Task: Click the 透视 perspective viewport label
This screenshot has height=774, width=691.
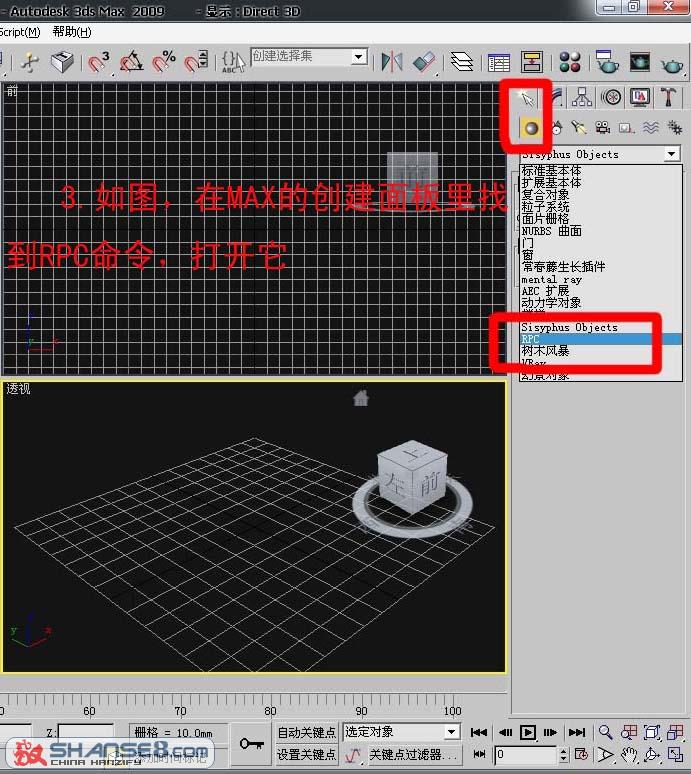Action: [18, 389]
